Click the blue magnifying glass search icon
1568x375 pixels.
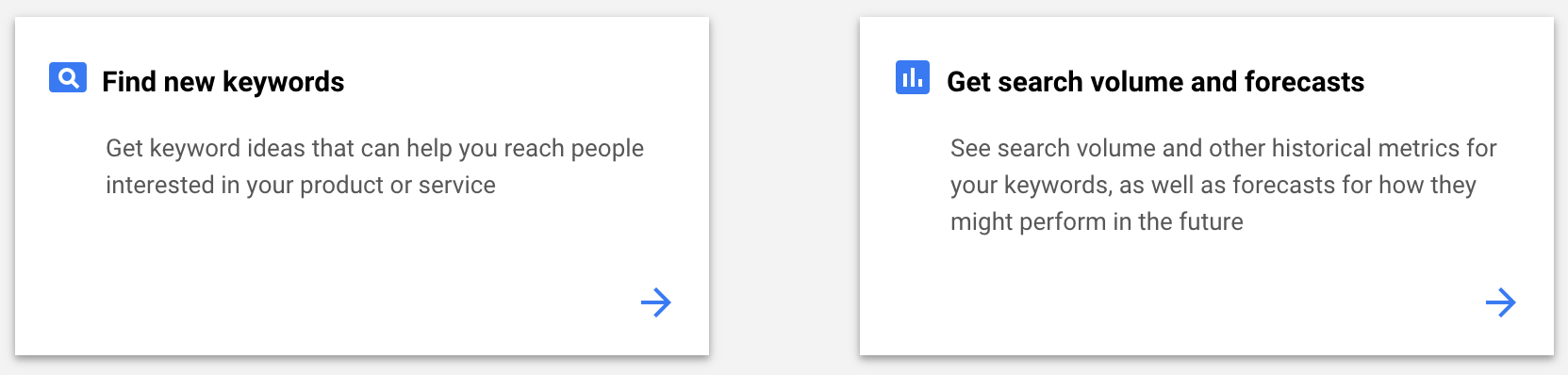(x=68, y=77)
